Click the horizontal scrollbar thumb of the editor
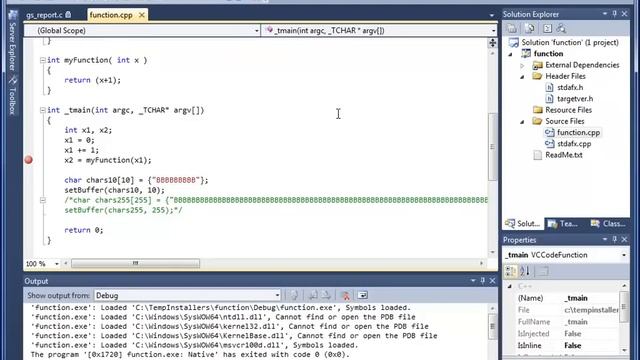 (136, 264)
